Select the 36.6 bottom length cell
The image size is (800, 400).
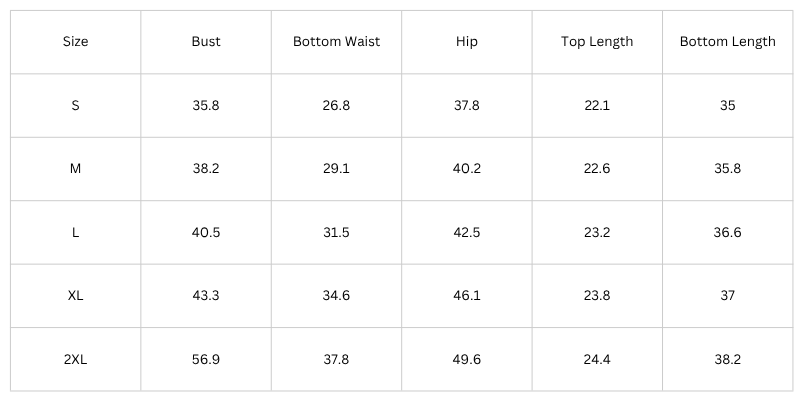(727, 232)
